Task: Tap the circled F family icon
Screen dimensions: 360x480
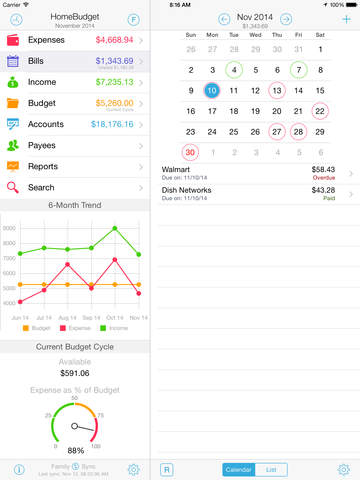Action: tap(134, 20)
